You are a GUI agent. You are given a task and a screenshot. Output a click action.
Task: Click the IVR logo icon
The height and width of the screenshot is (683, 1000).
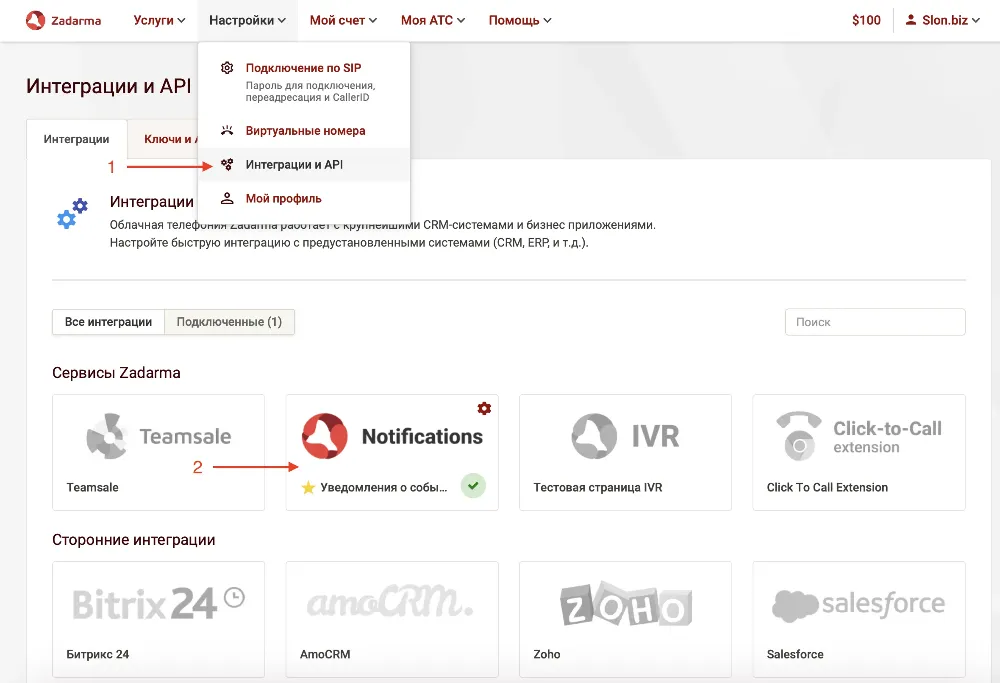594,436
